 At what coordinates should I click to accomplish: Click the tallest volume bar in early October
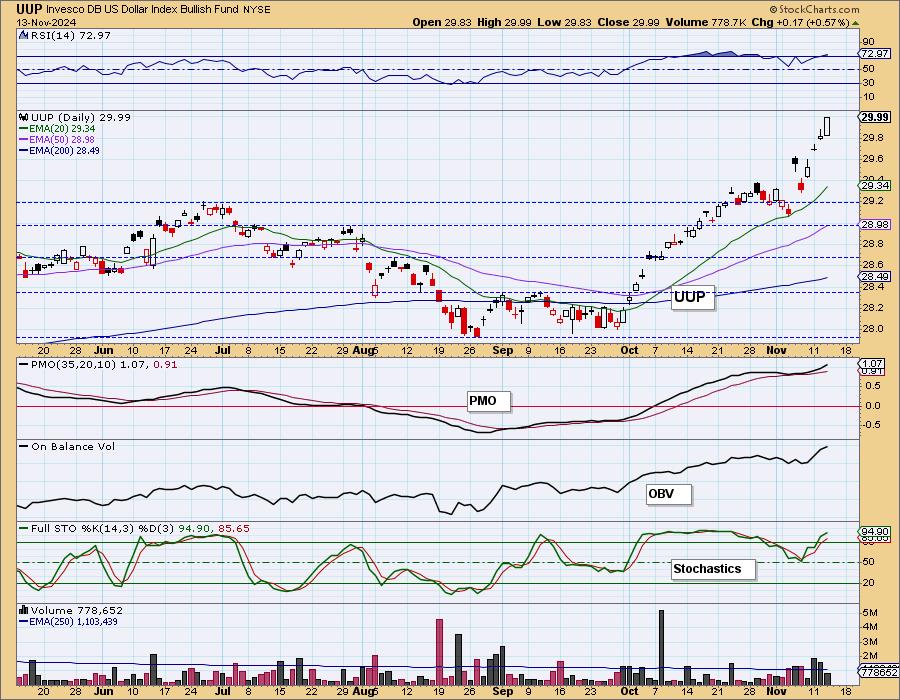point(661,647)
